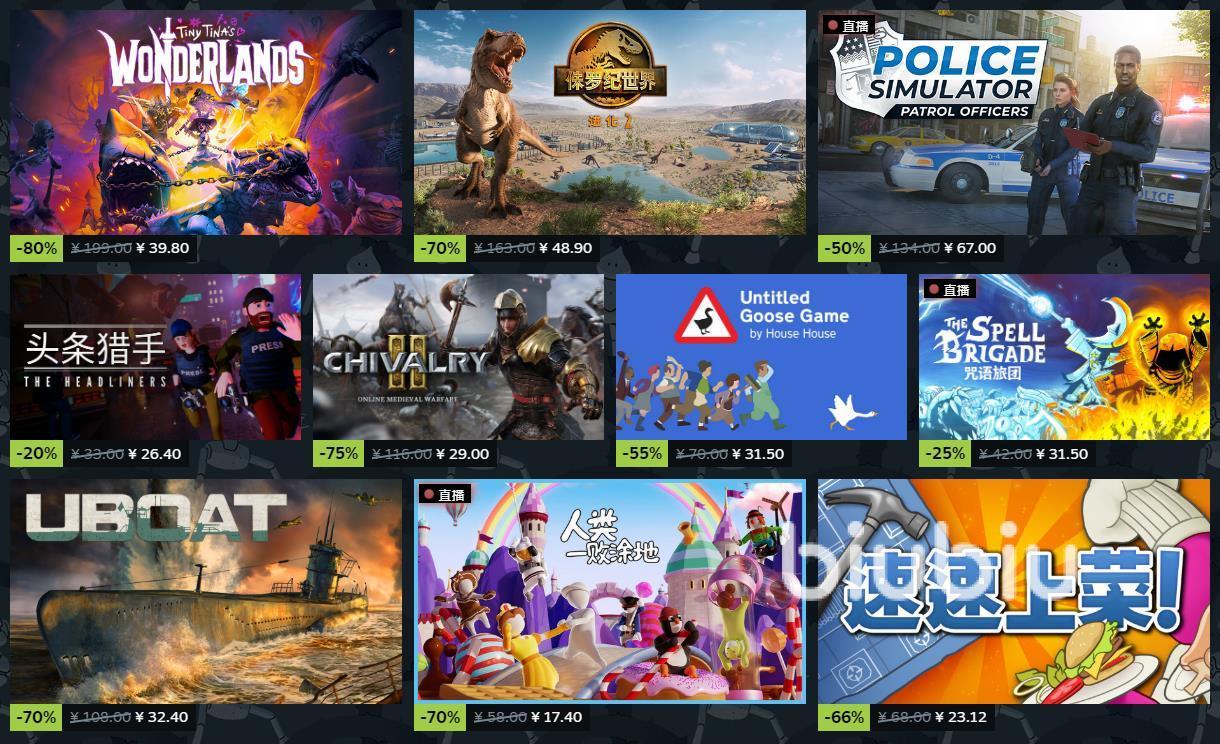Image resolution: width=1220 pixels, height=744 pixels.
Task: Click the ¥ 32.40 UBOAT price
Action: click(161, 717)
